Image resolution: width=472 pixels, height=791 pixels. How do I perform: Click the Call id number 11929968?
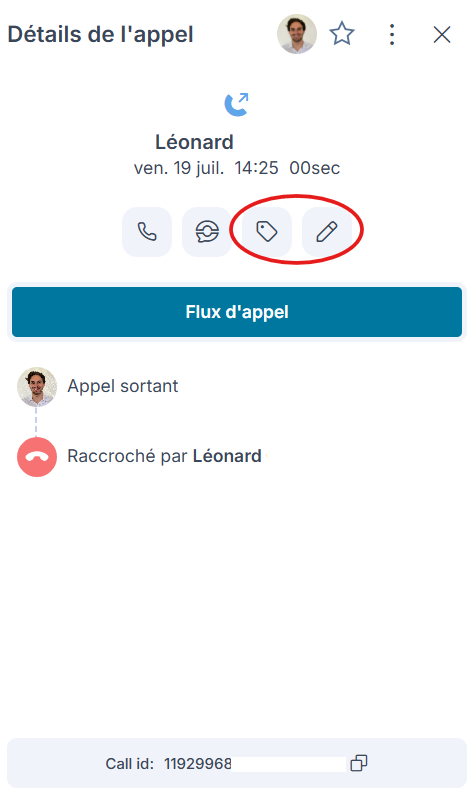(x=198, y=764)
